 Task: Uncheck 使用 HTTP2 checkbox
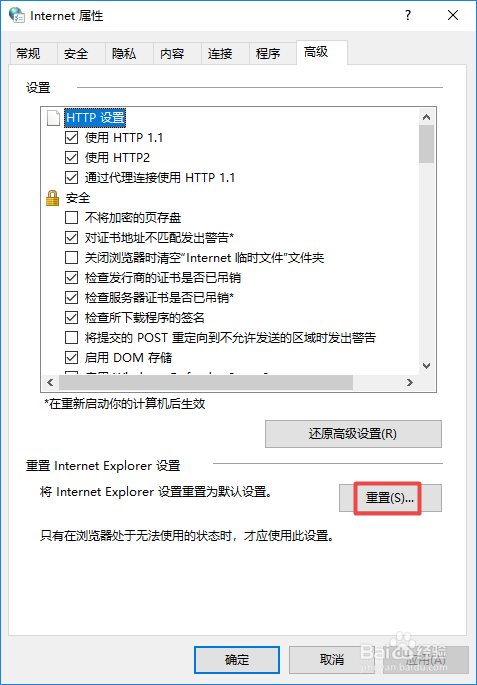pos(71,157)
